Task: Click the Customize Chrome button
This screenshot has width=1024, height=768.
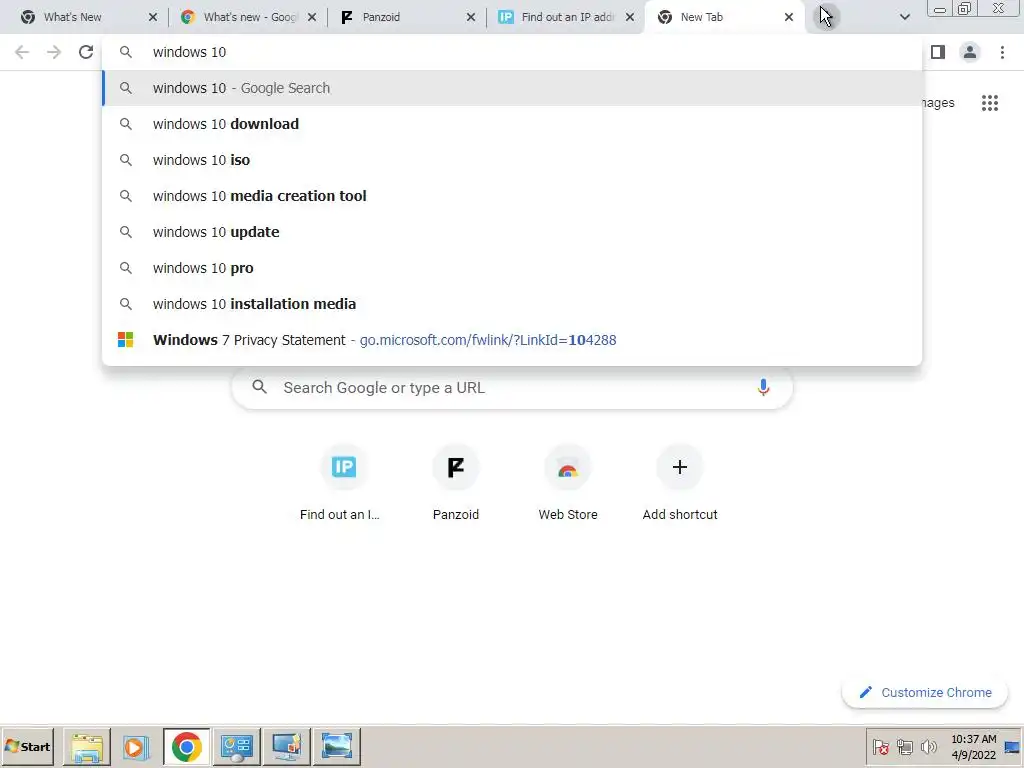Action: click(x=925, y=692)
